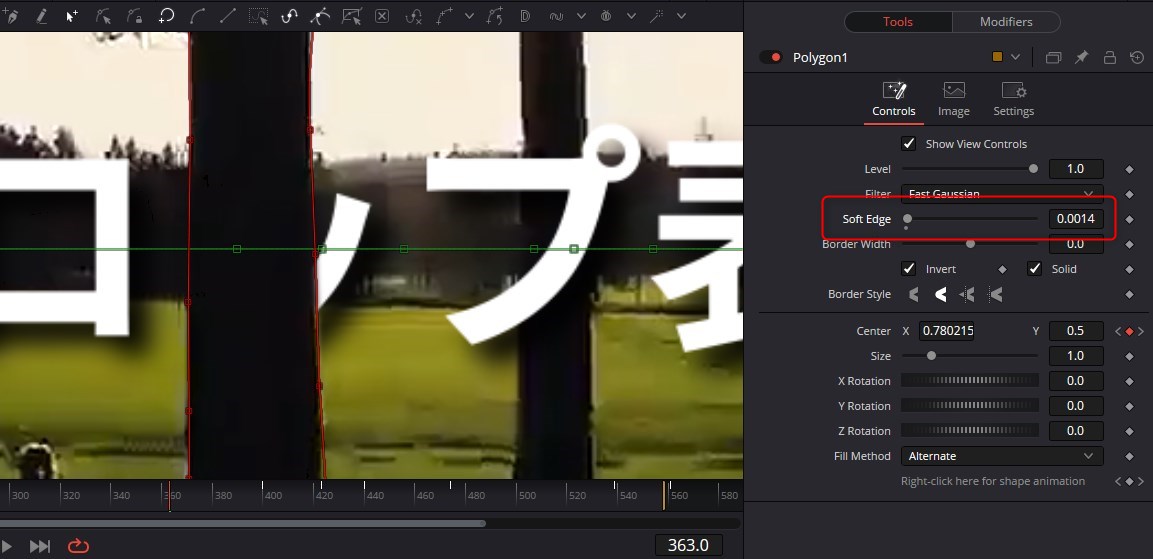
Task: Open the Settings tab
Action: (x=1013, y=100)
